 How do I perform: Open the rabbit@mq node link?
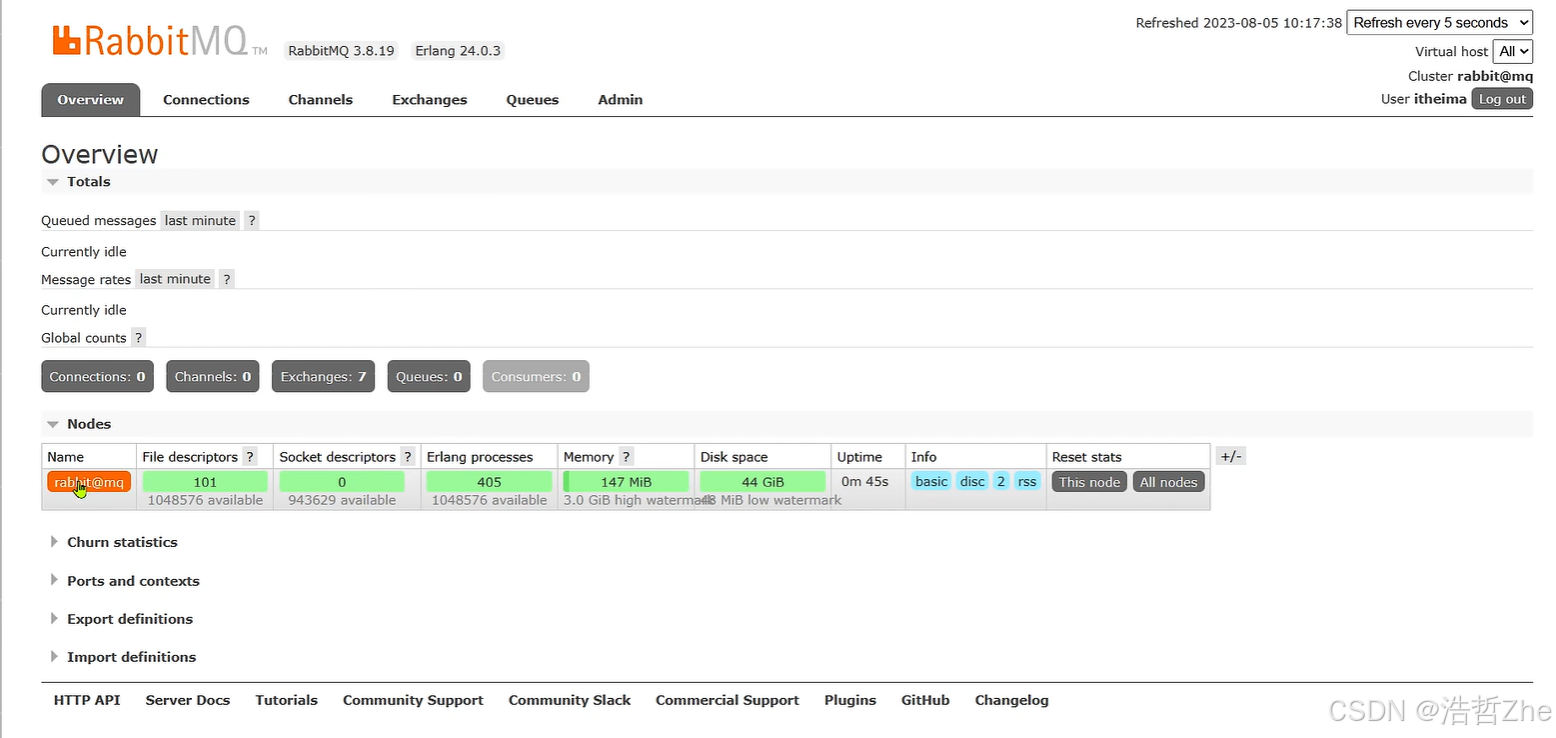[89, 482]
